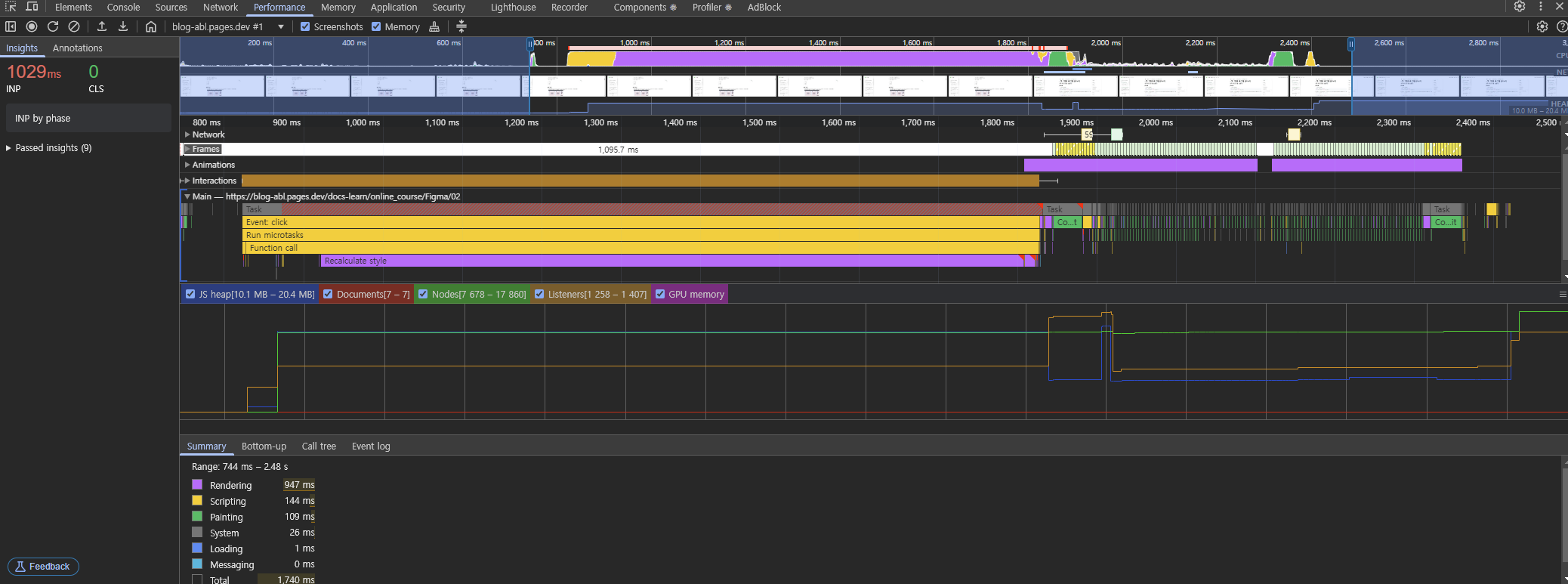1568x584 pixels.
Task: Open the Application tab
Action: click(394, 8)
